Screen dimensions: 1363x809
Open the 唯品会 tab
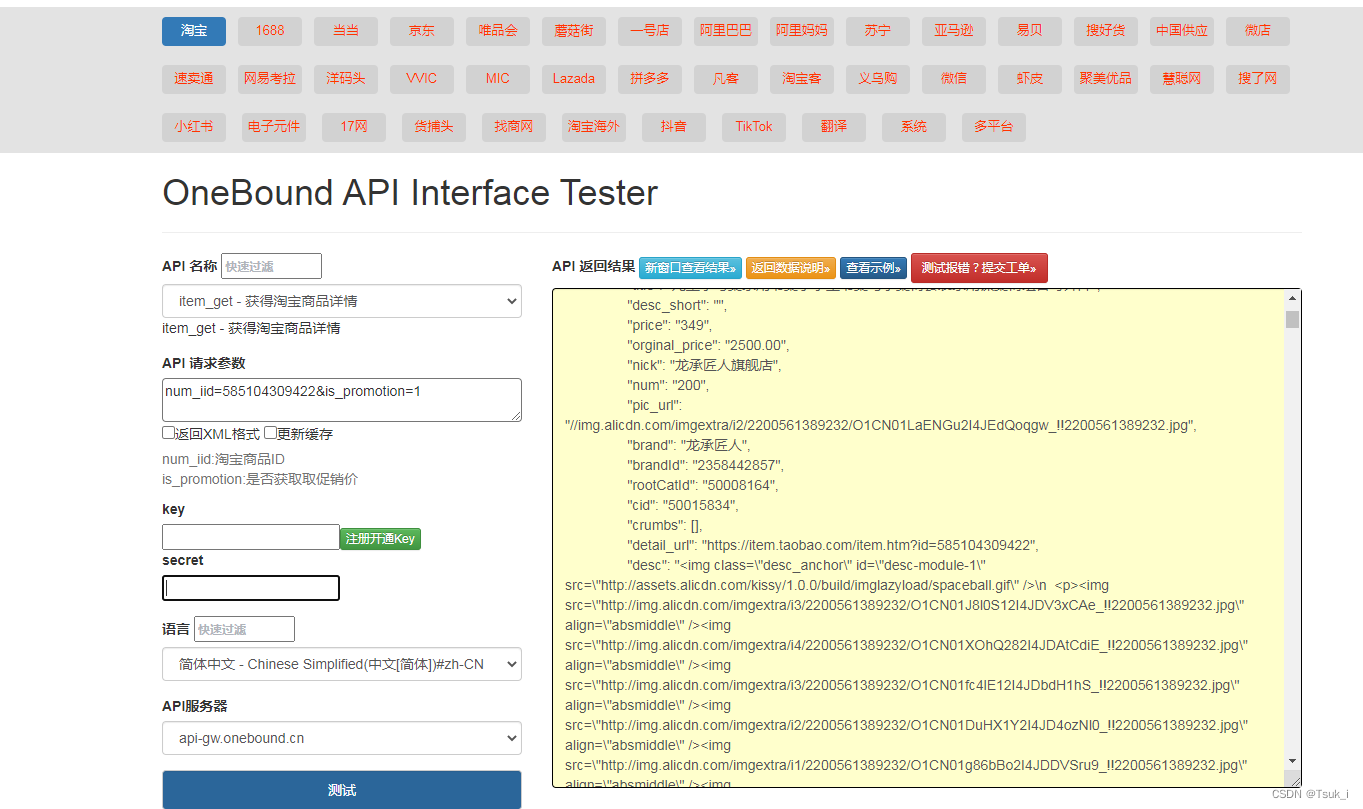pyautogui.click(x=498, y=31)
